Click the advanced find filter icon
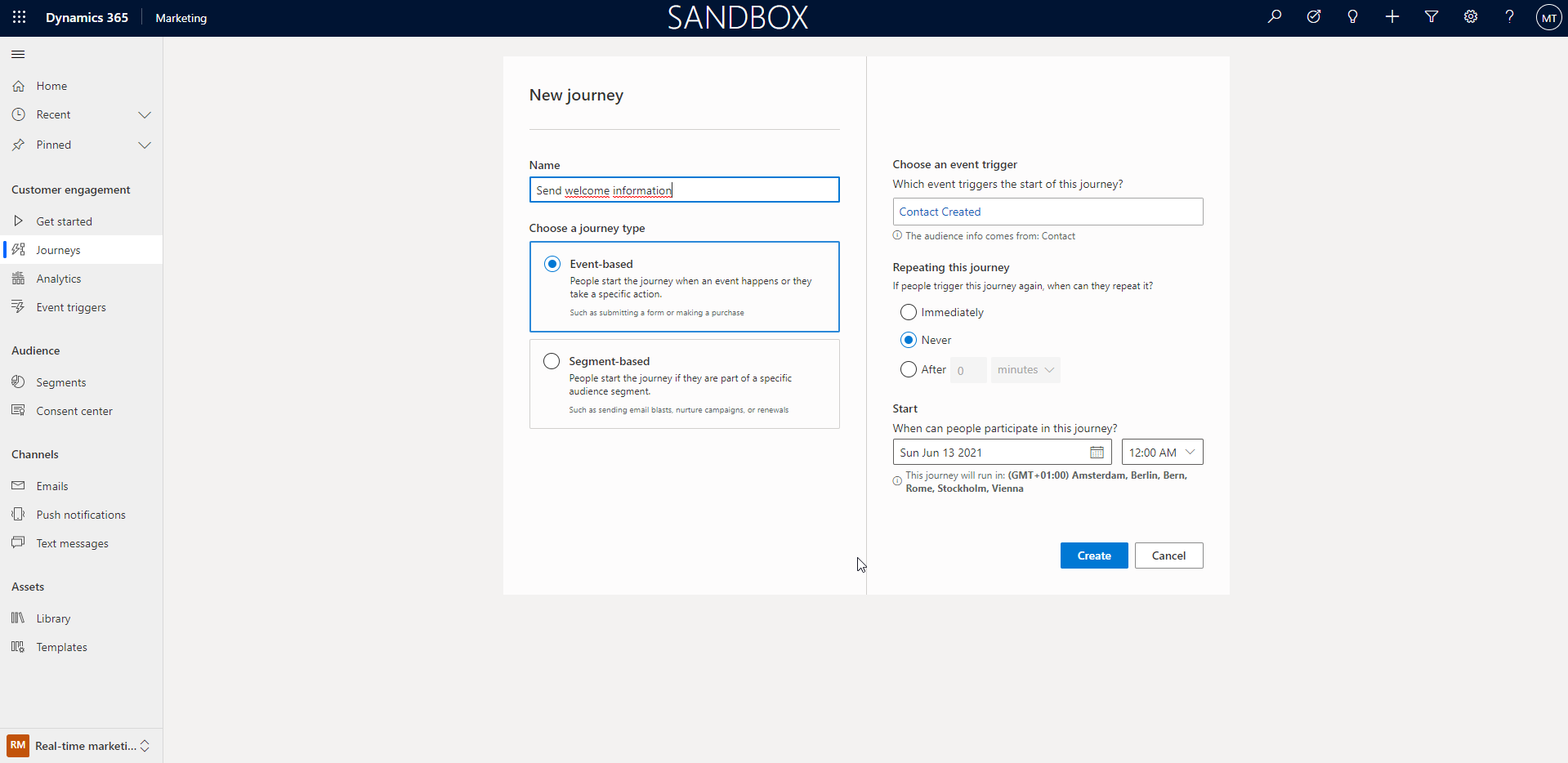1568x763 pixels. (1431, 17)
